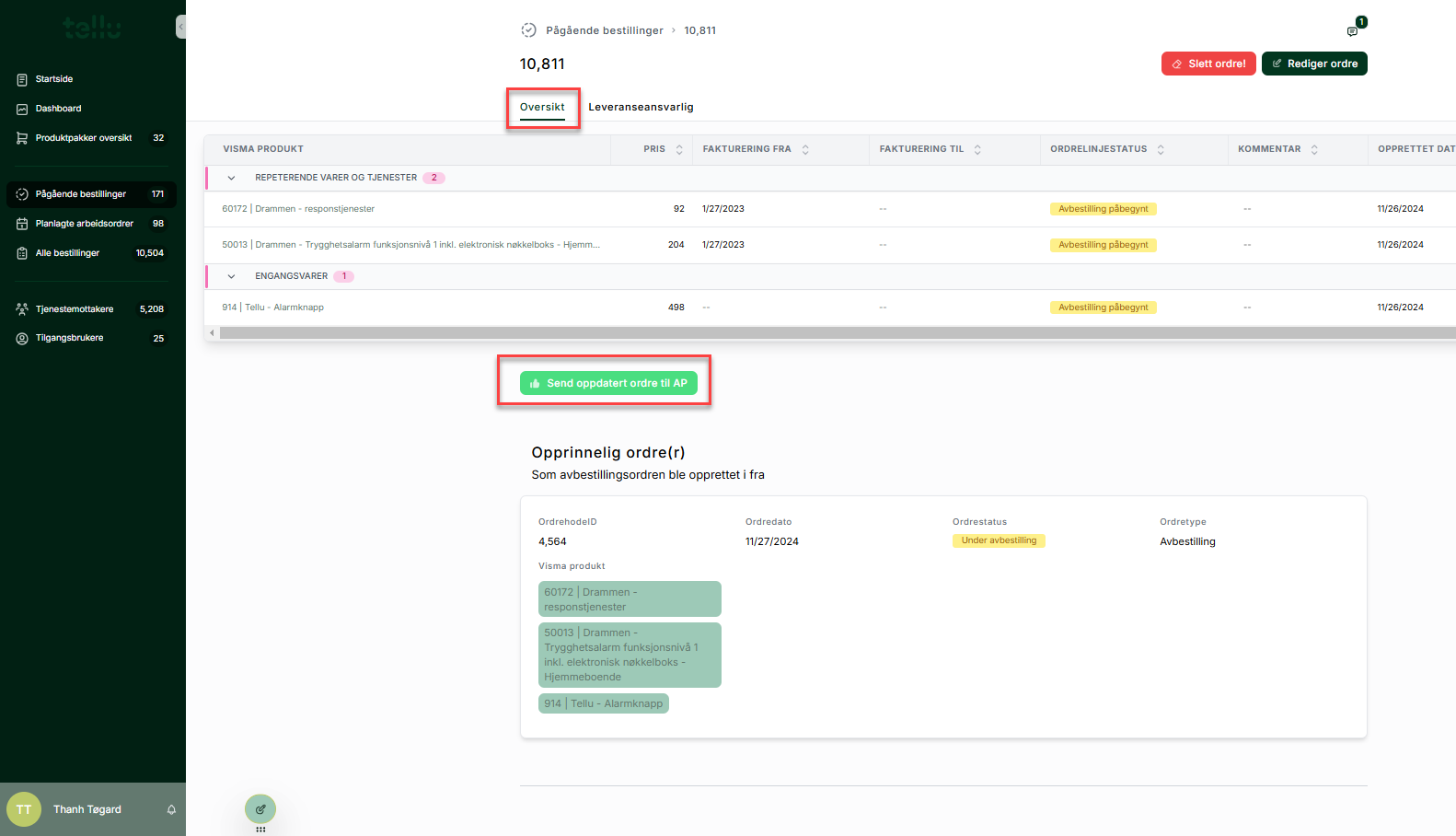Image resolution: width=1456 pixels, height=836 pixels.
Task: Select the Oversikt tab
Action: pos(542,107)
